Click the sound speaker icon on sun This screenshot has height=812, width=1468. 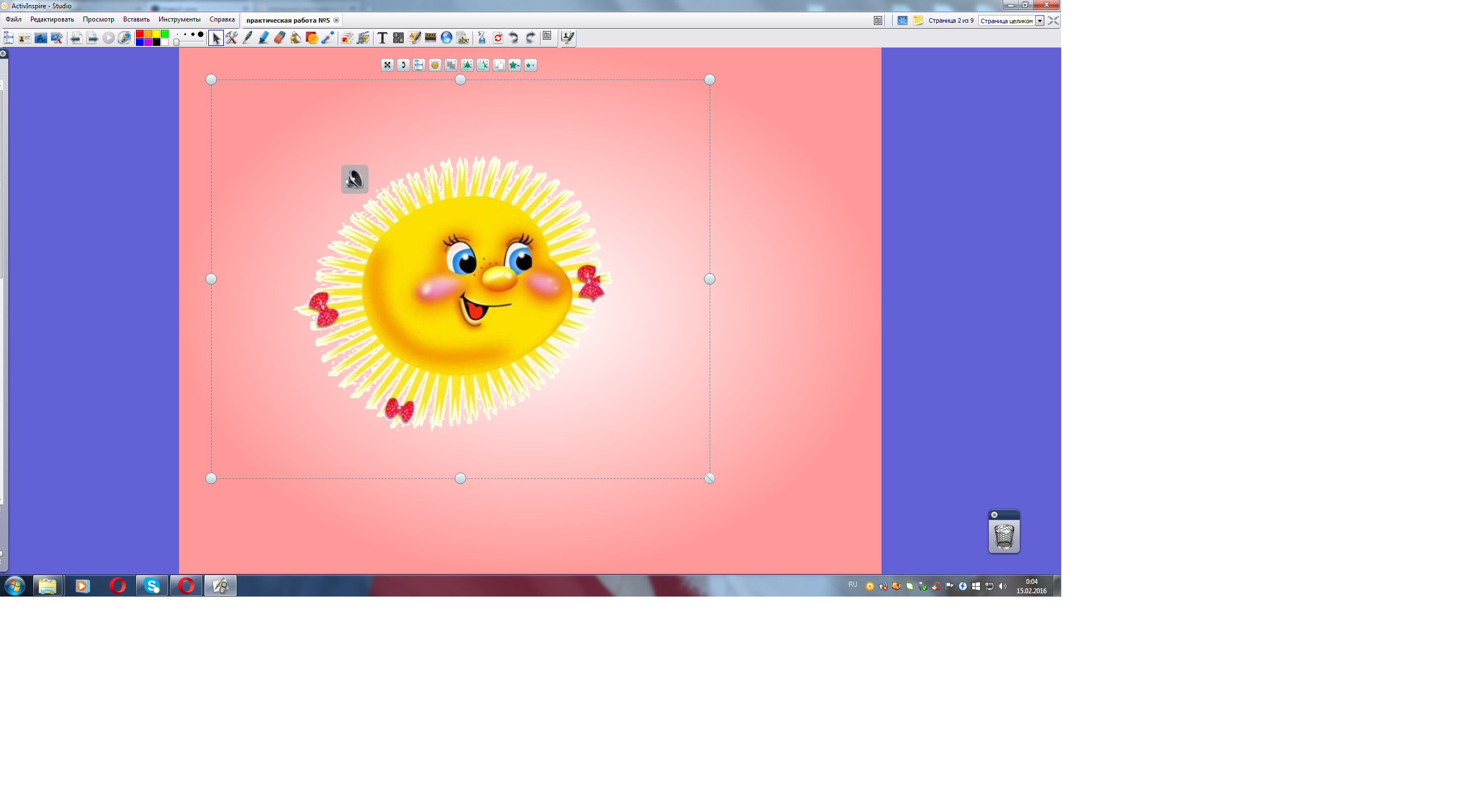[354, 180]
